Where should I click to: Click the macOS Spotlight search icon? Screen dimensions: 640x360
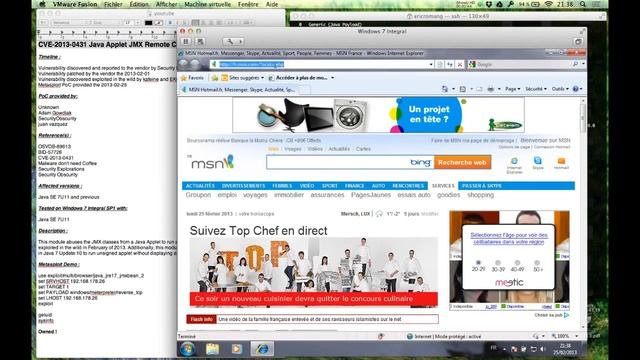coord(583,4)
